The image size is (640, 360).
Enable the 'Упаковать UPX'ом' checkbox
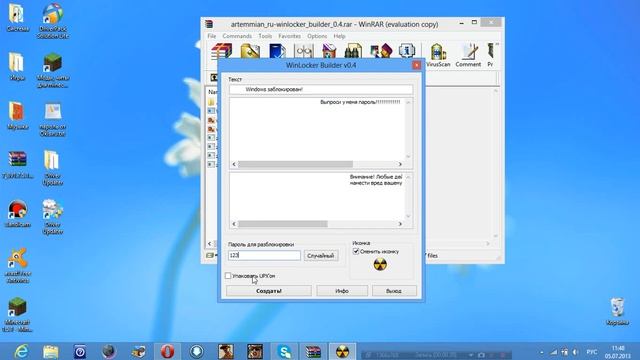point(228,276)
